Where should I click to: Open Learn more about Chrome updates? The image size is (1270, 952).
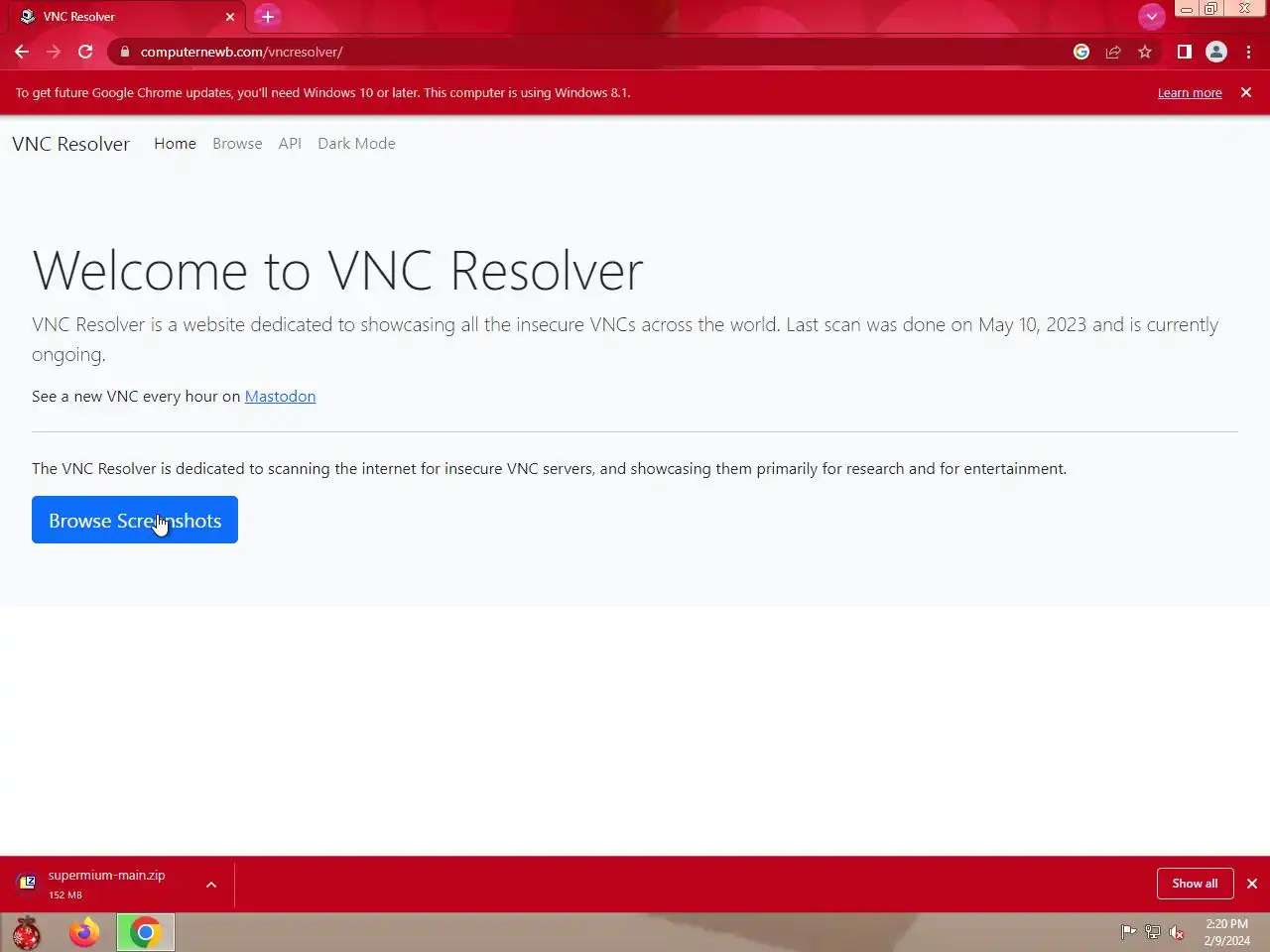(1190, 93)
